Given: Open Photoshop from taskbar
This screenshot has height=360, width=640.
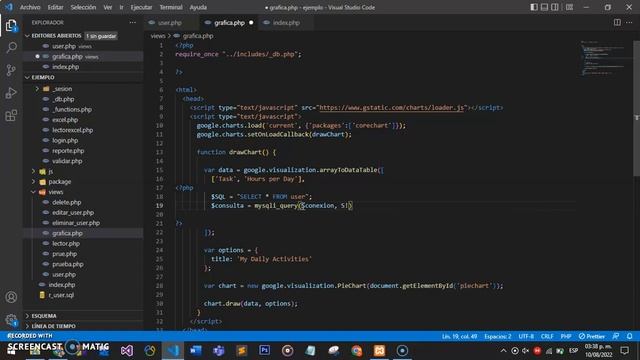Looking at the screenshot, I should click(x=264, y=350).
